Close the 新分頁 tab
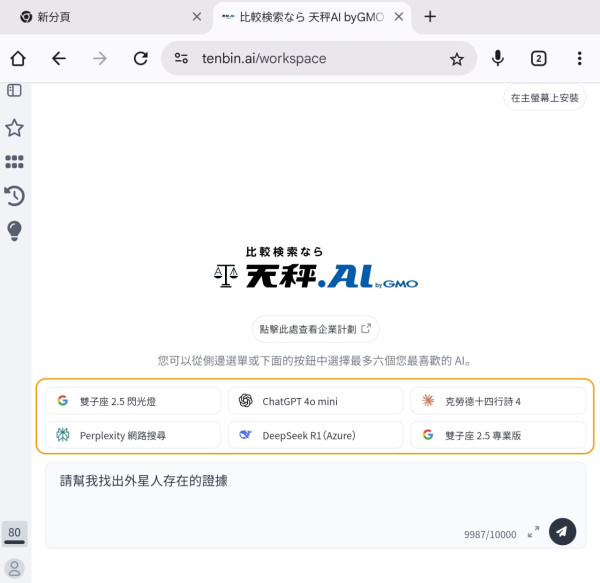 coord(197,16)
